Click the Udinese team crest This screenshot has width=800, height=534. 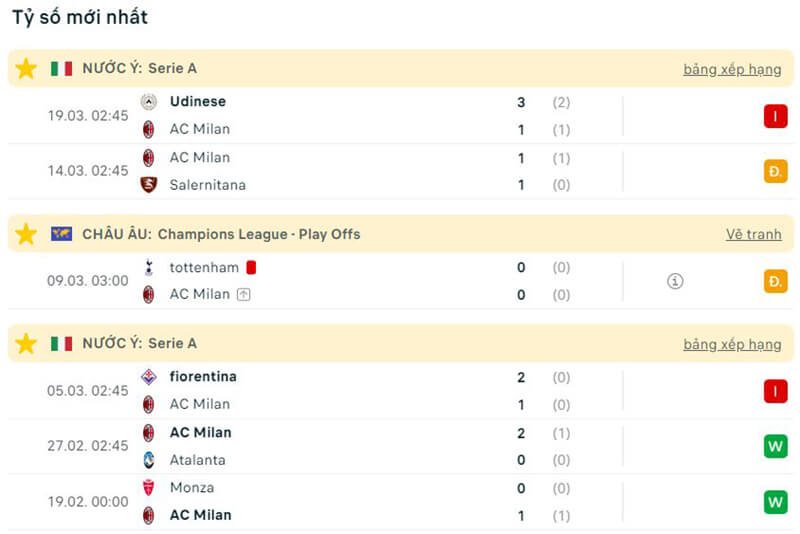click(x=148, y=101)
